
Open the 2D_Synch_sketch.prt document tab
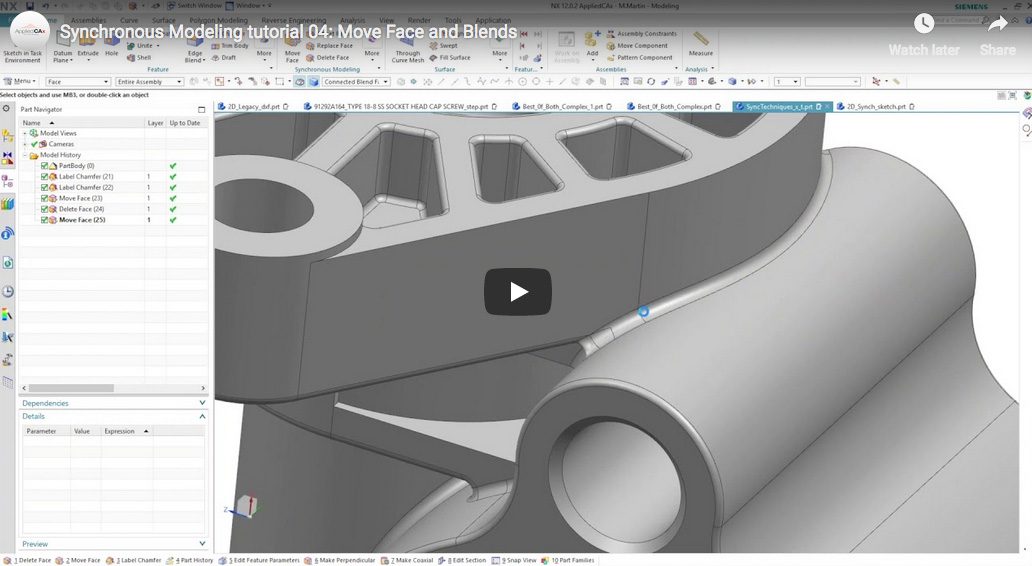pyautogui.click(x=875, y=107)
